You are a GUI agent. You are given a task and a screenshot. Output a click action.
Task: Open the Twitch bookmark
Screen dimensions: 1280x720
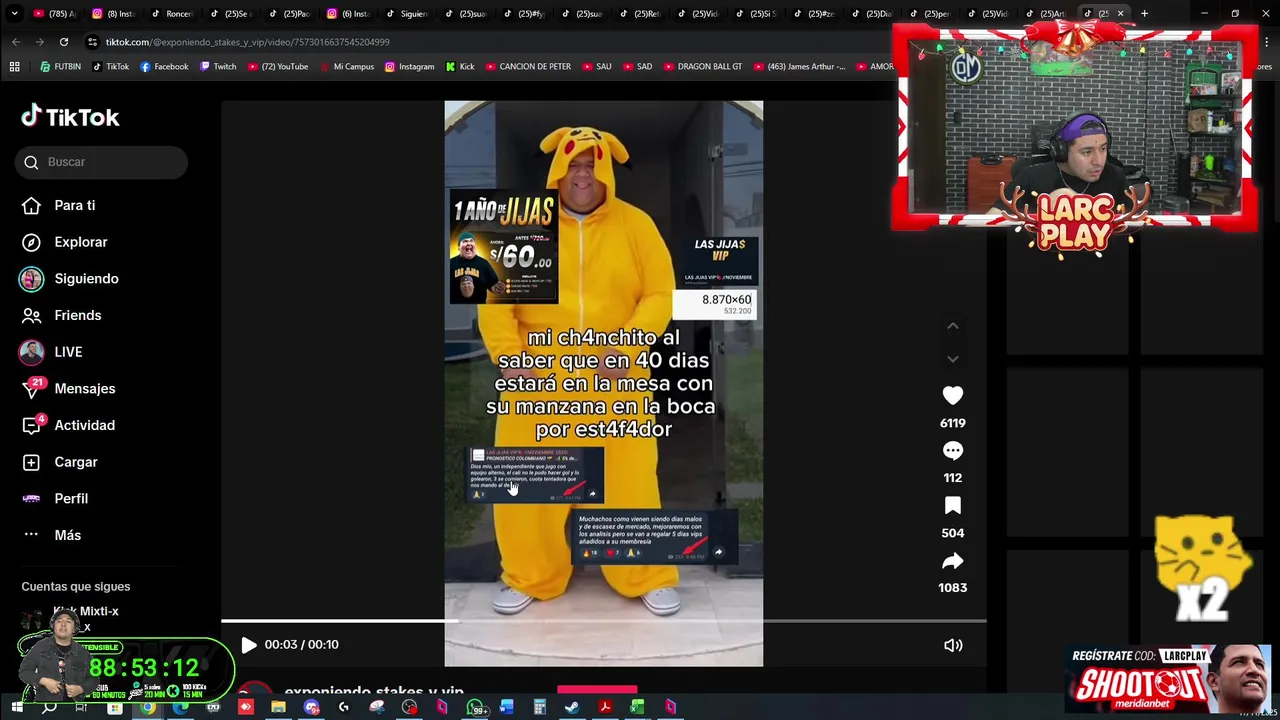click(218, 67)
